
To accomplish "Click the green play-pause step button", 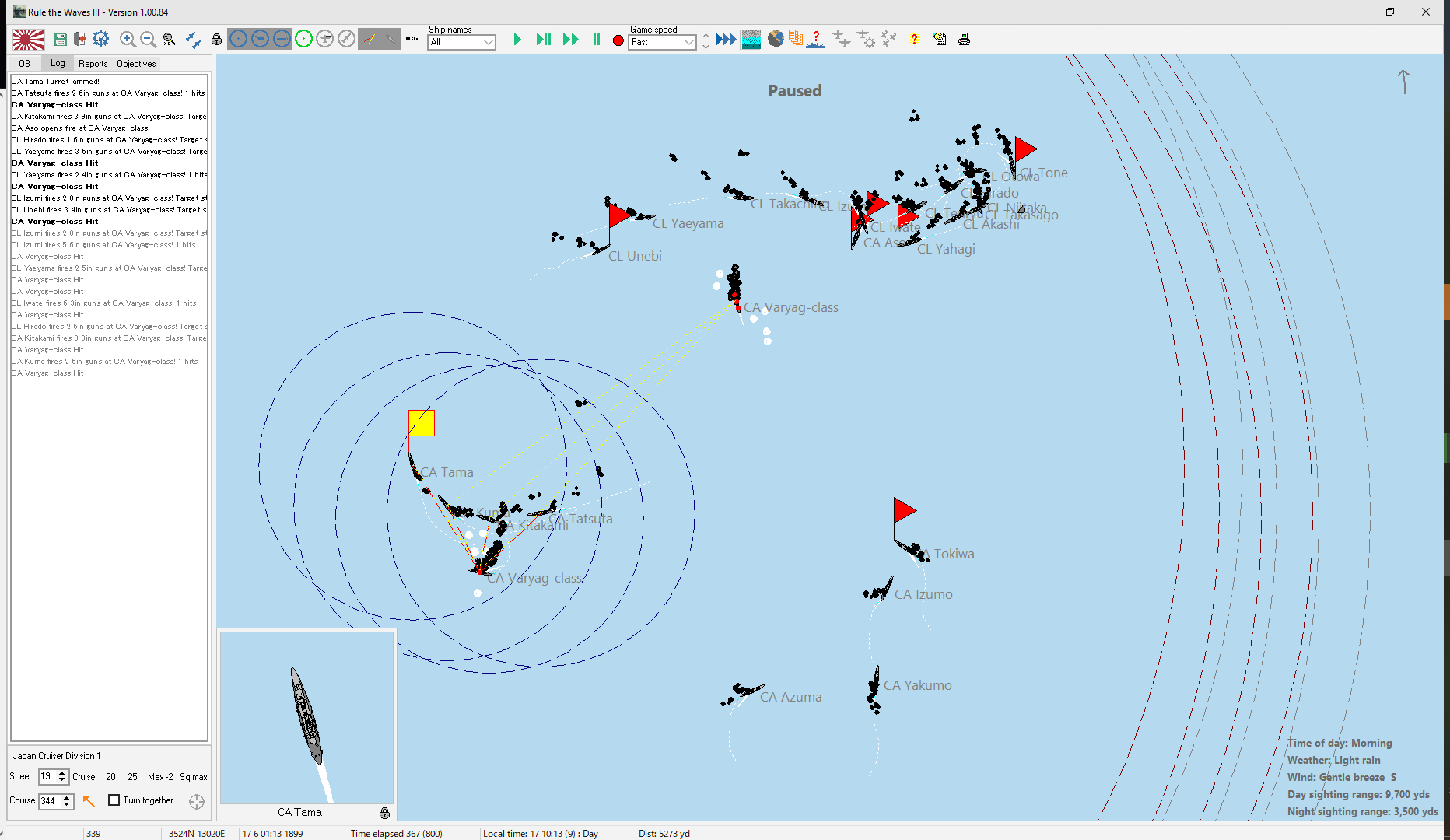I will [x=543, y=40].
